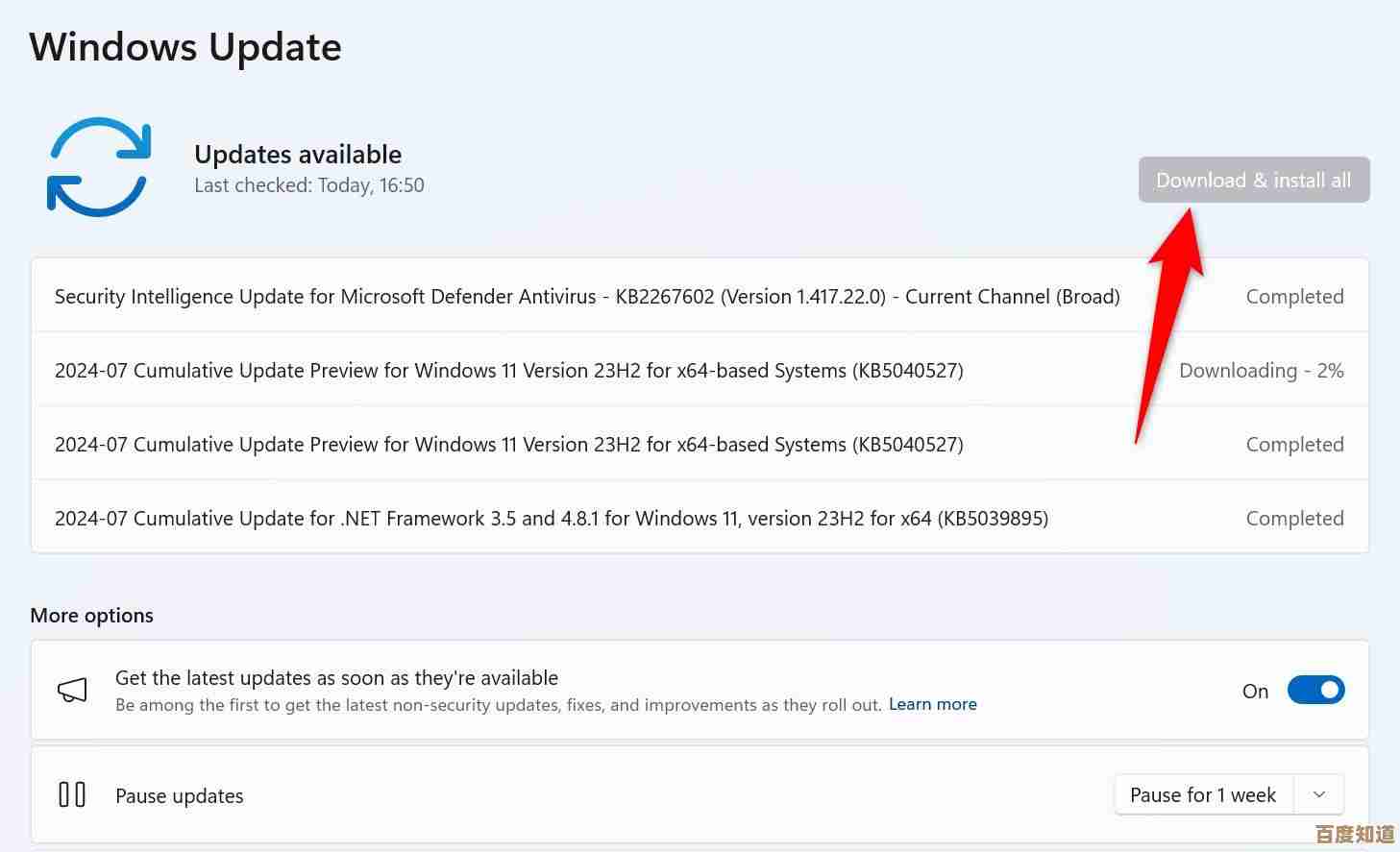This screenshot has height=852, width=1400.
Task: Open the Learn more link
Action: [x=932, y=704]
